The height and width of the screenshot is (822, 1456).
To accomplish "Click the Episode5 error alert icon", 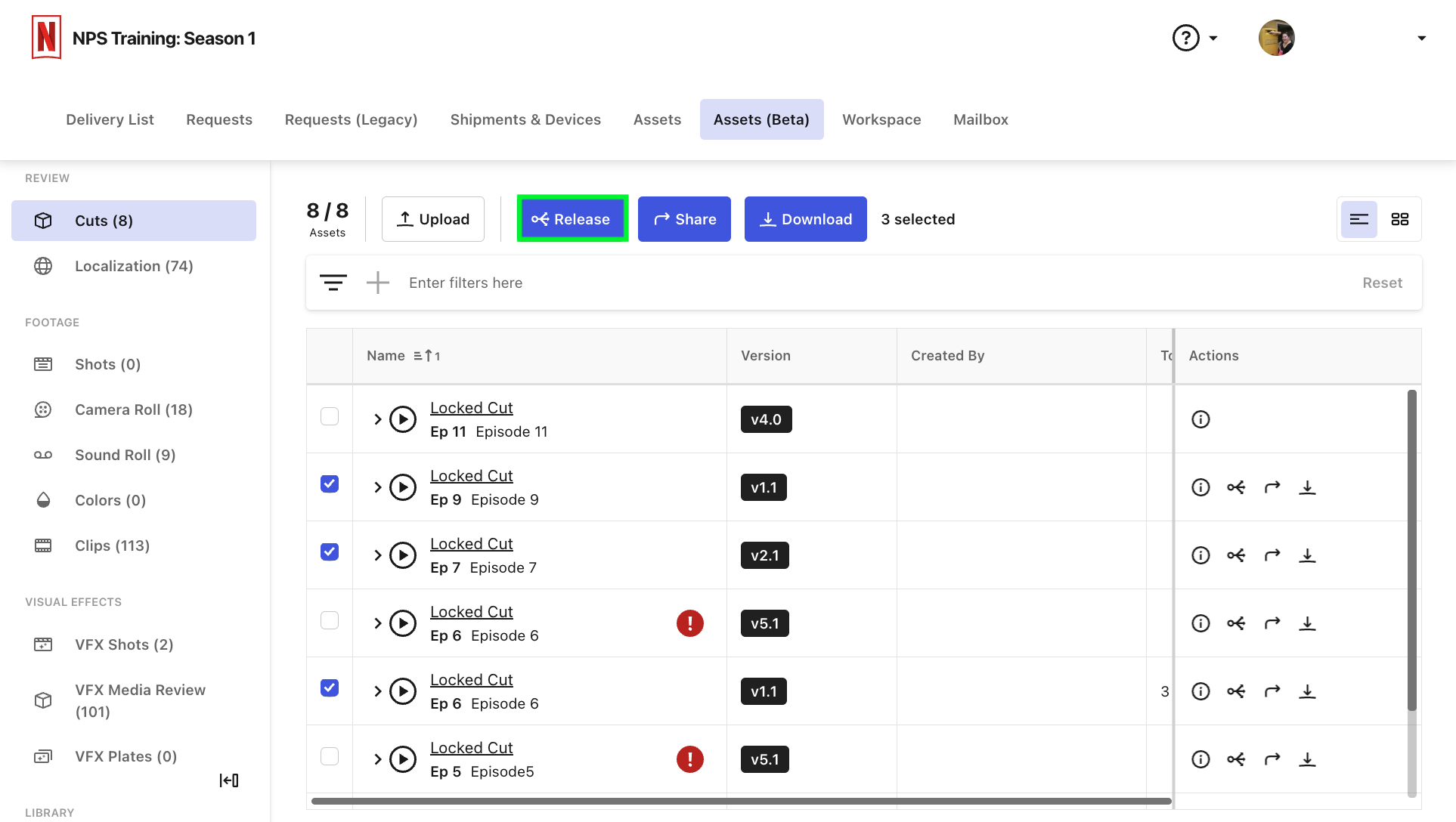I will click(x=689, y=759).
